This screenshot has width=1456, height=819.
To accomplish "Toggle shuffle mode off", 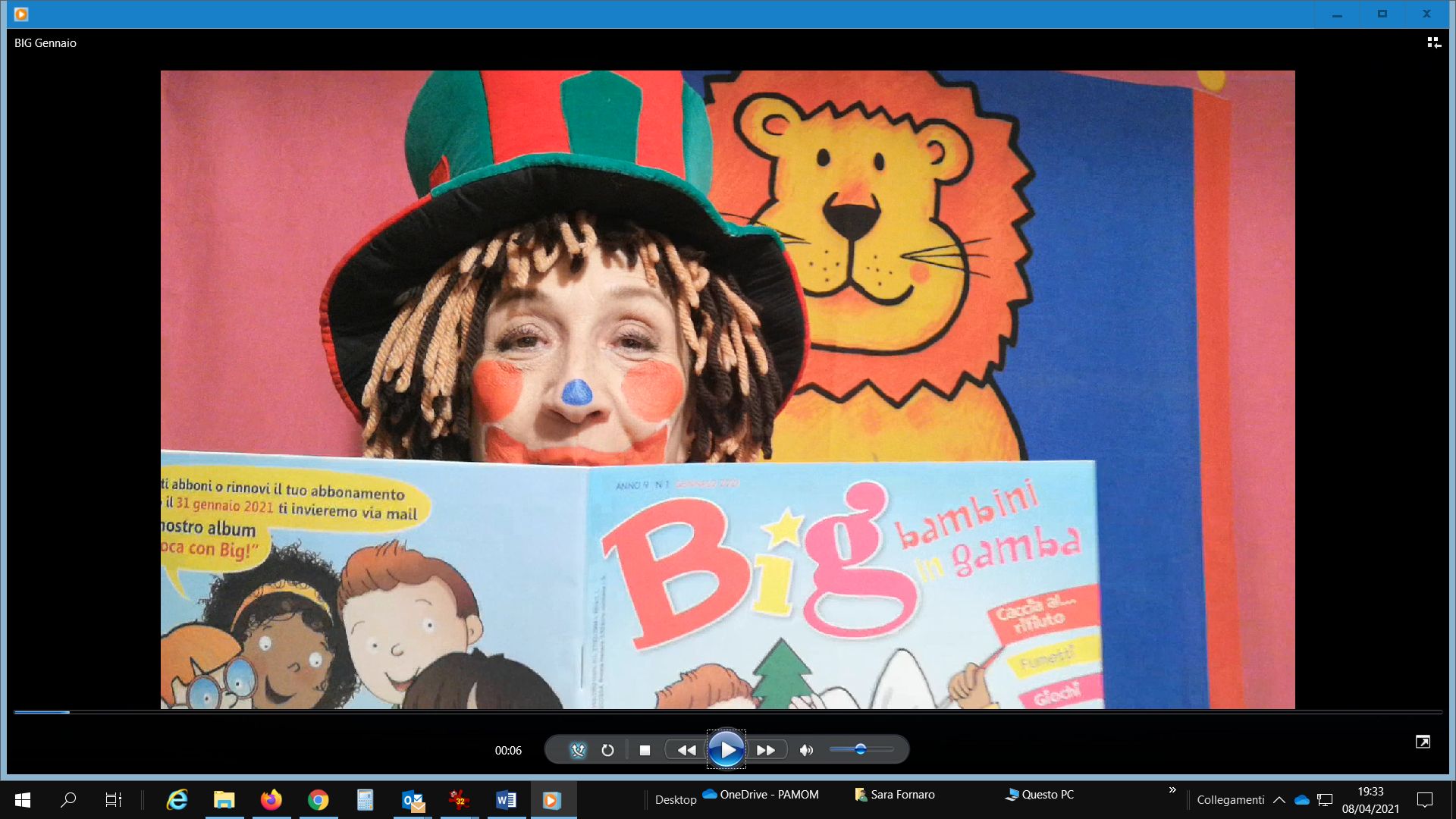I will click(x=578, y=750).
